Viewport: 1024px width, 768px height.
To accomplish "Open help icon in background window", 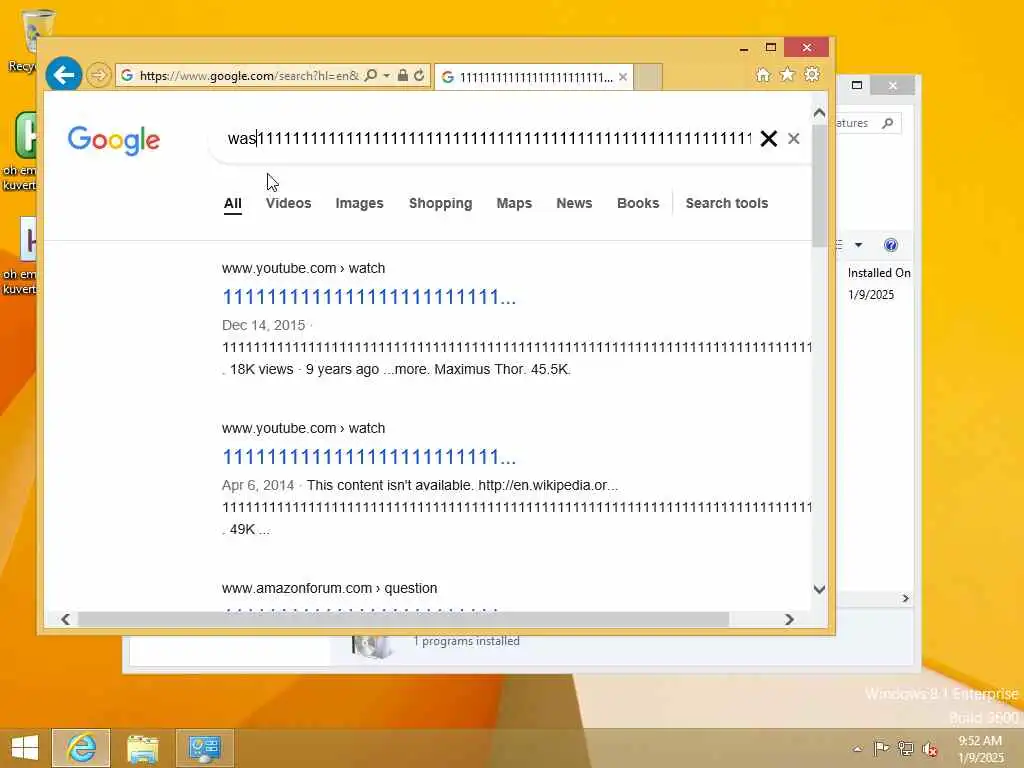I will click(891, 245).
